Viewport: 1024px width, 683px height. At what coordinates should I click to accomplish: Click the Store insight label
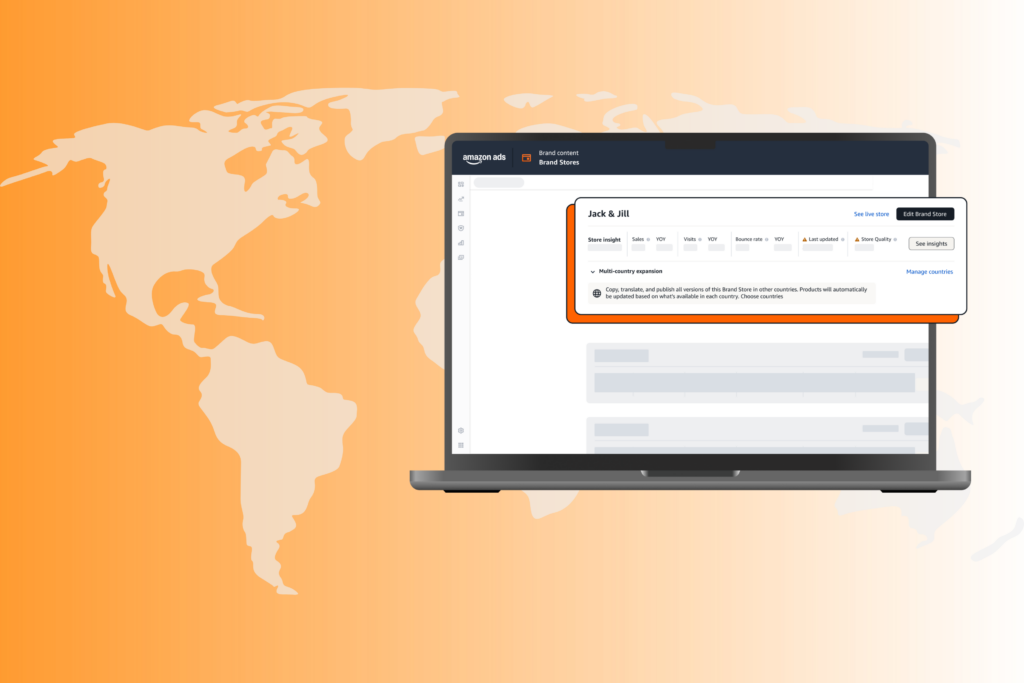(x=604, y=240)
